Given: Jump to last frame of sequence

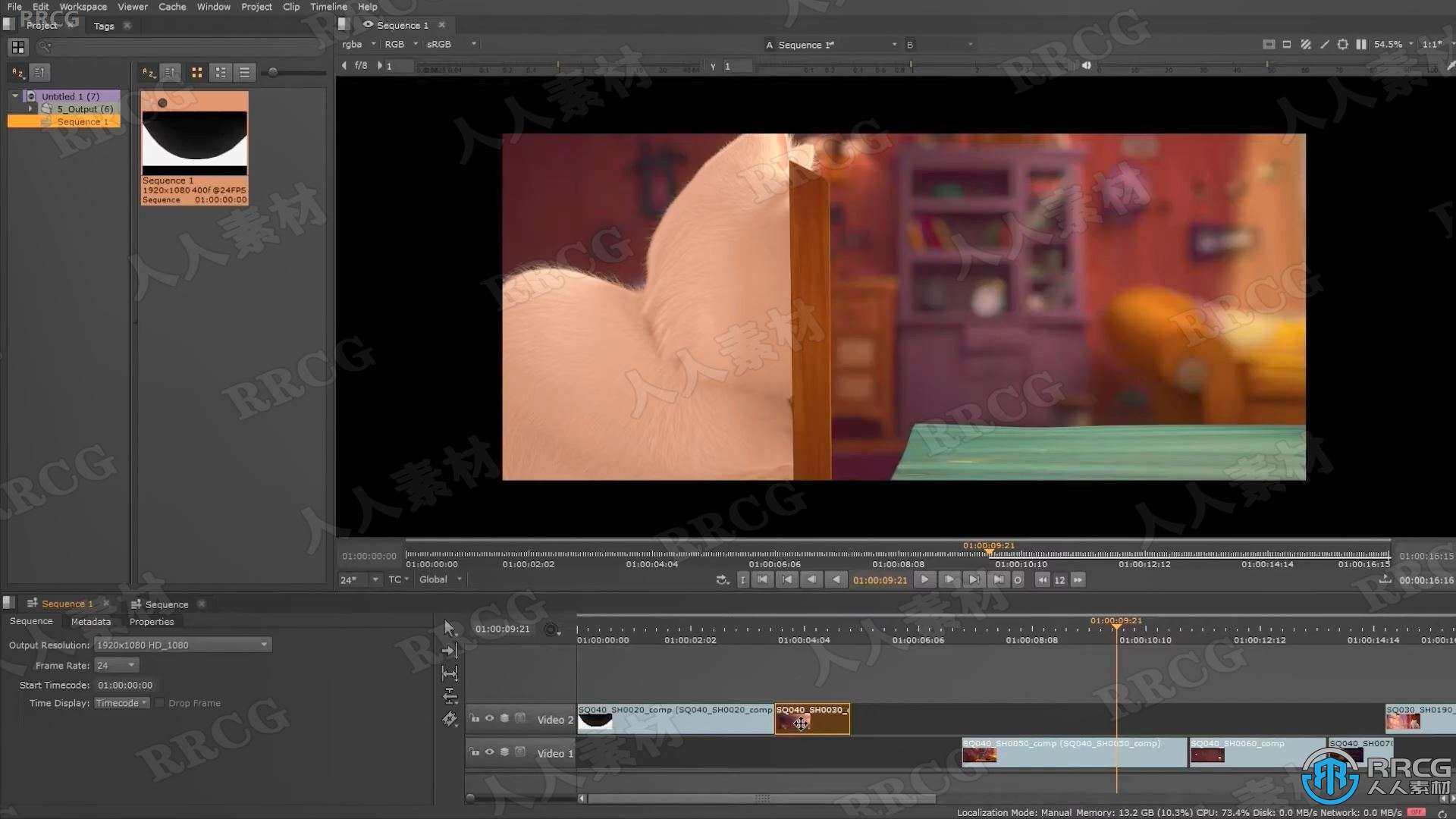Looking at the screenshot, I should coord(999,580).
